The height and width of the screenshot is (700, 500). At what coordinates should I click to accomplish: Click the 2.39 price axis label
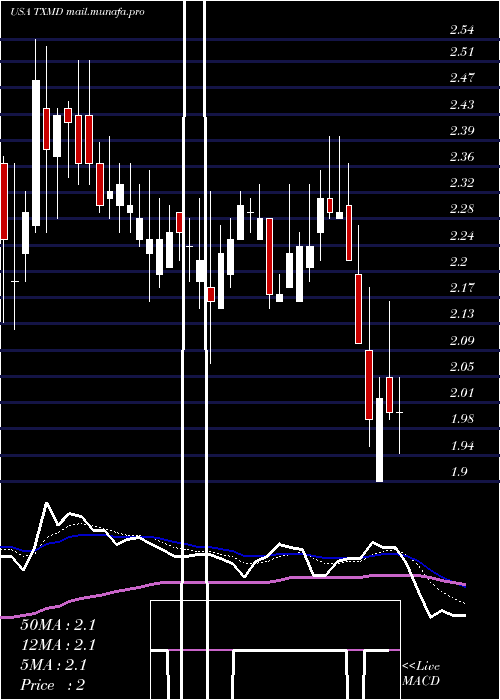point(462,130)
